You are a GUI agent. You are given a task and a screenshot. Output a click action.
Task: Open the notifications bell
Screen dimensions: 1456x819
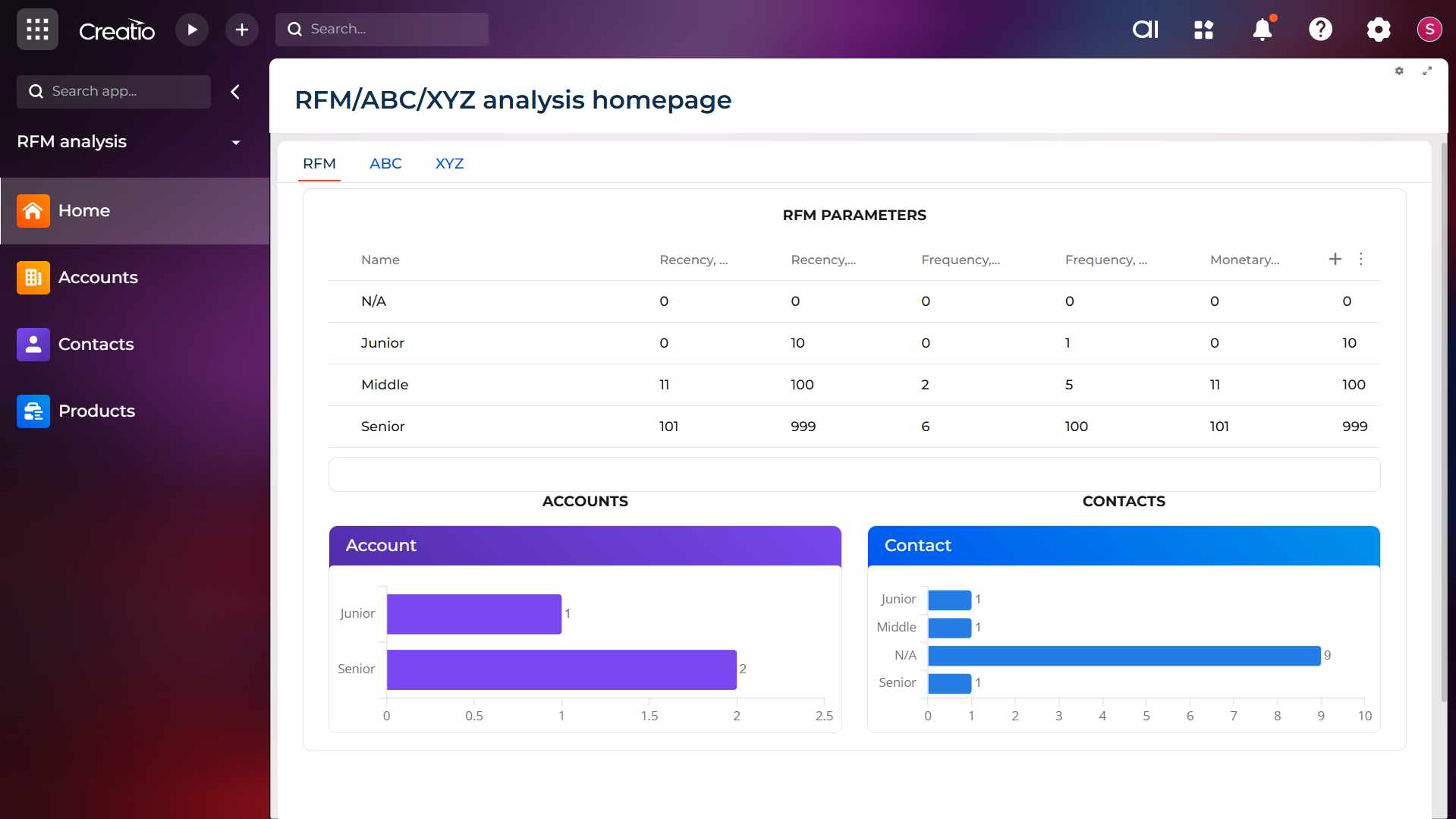click(1262, 30)
